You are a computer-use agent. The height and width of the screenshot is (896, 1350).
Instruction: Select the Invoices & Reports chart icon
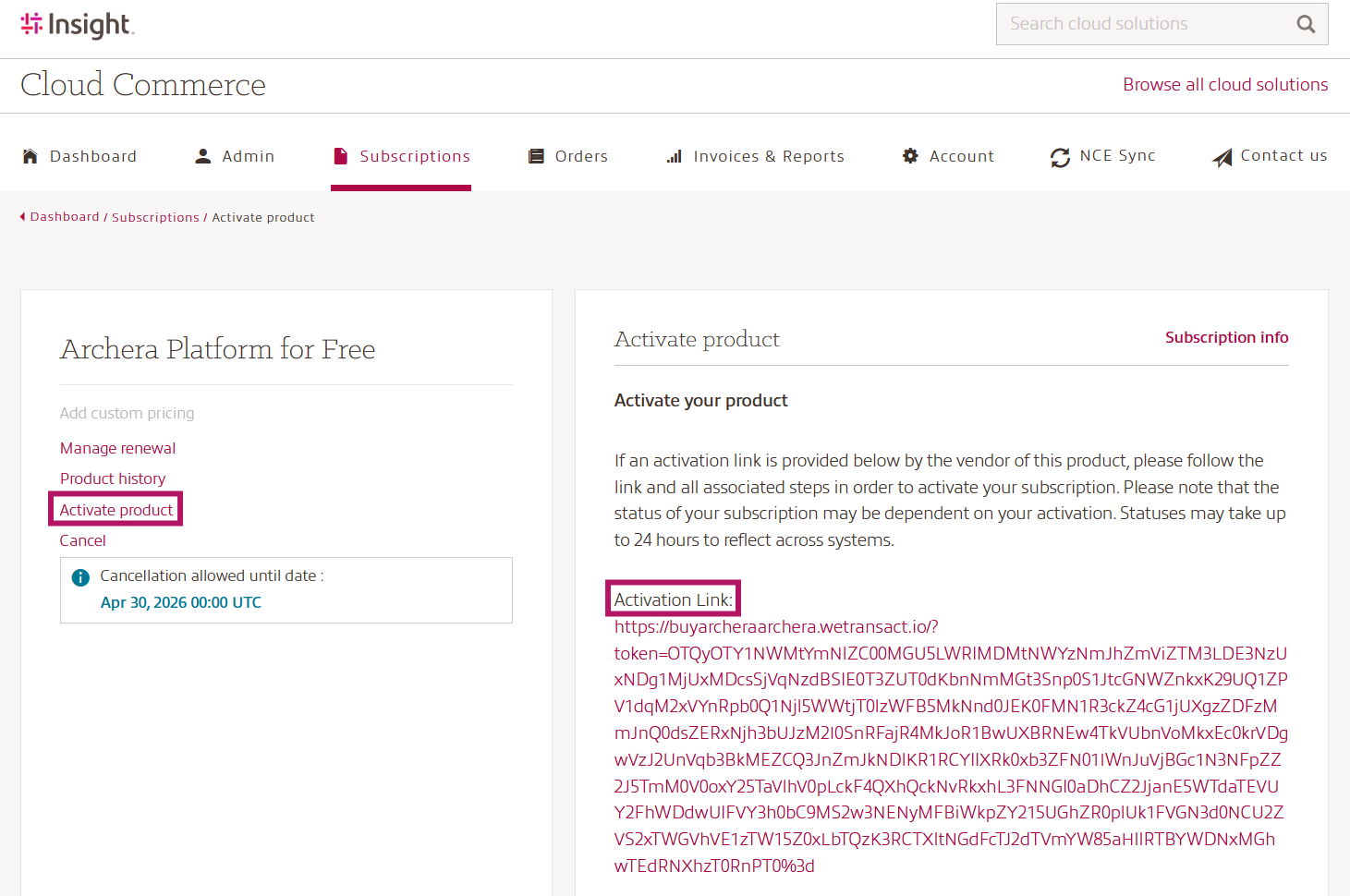click(673, 155)
